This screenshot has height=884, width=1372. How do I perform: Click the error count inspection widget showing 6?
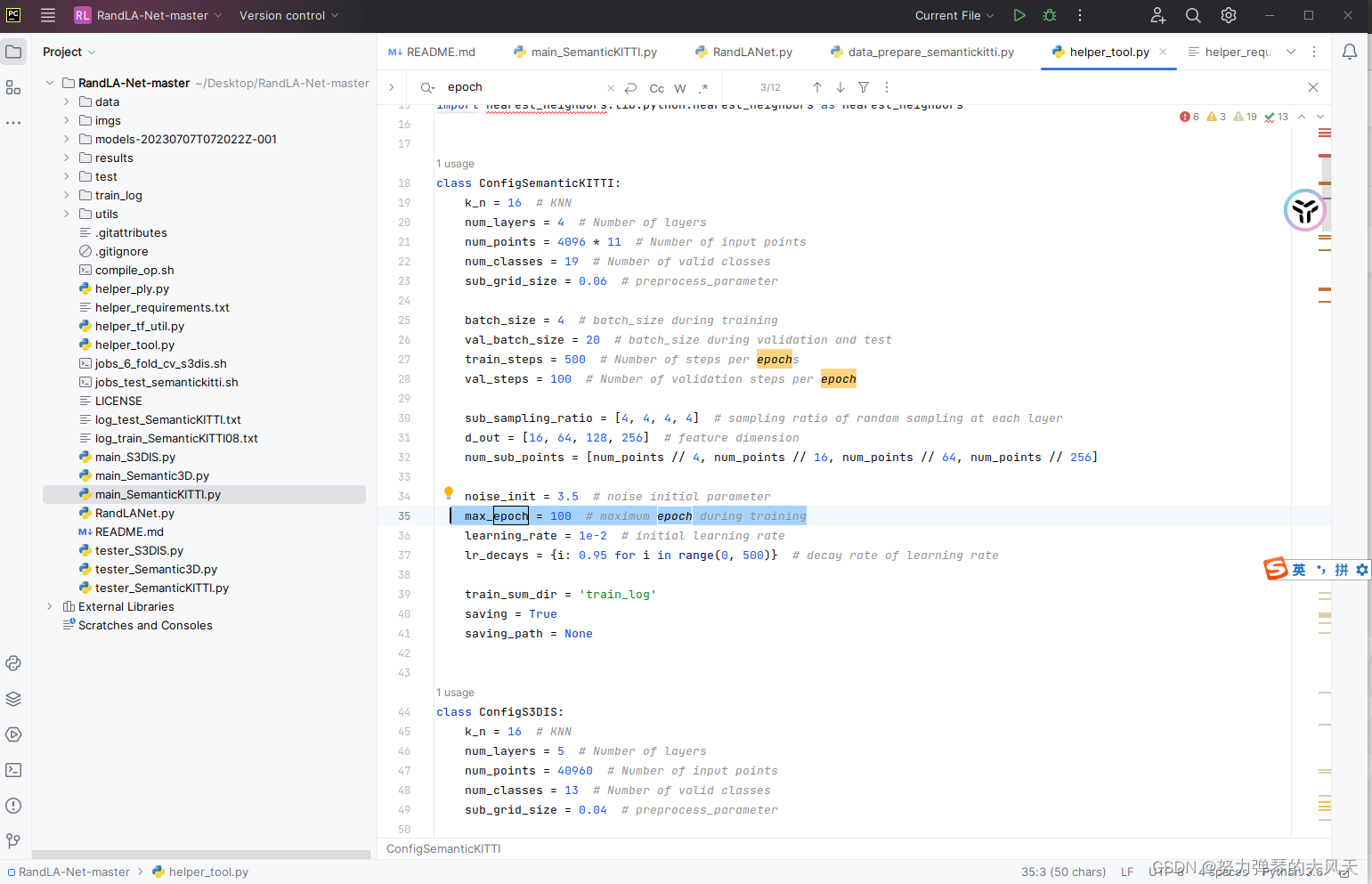click(1189, 116)
